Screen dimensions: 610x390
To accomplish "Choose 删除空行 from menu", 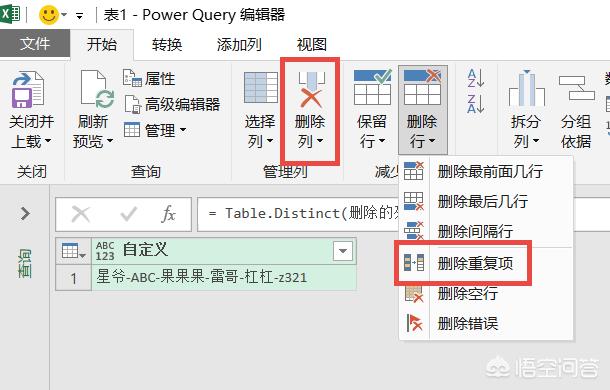I will (486, 293).
